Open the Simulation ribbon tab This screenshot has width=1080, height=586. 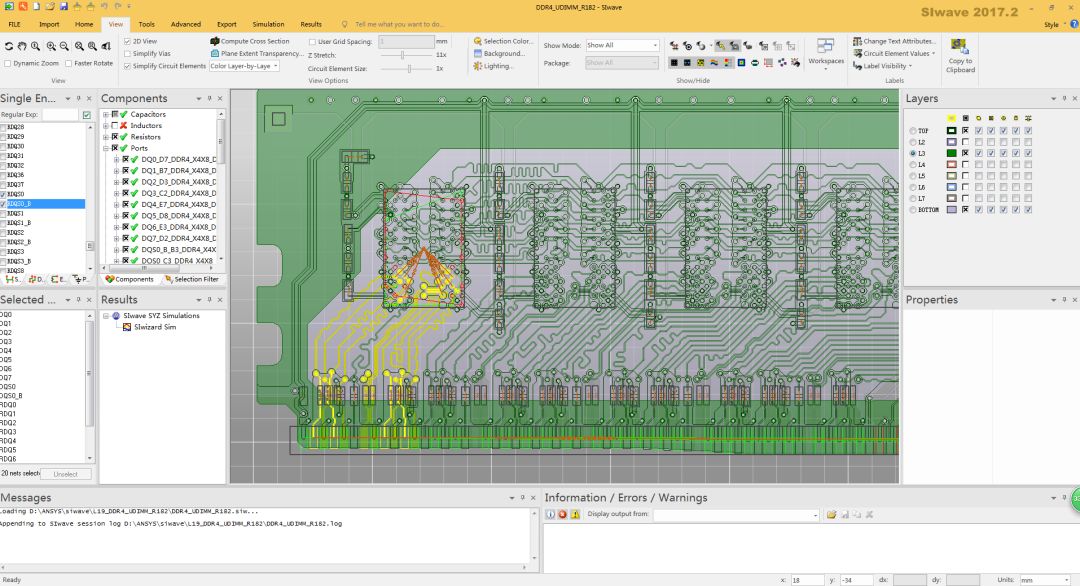(x=268, y=24)
